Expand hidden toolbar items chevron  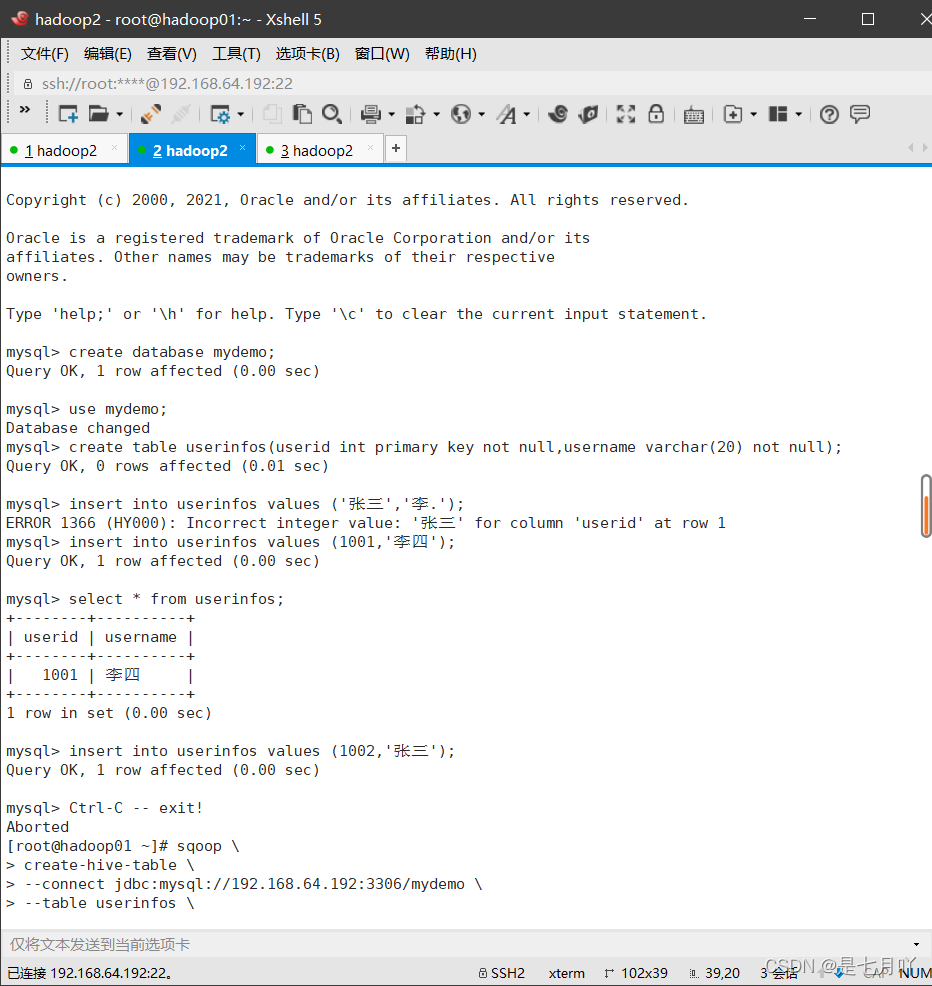tap(25, 109)
